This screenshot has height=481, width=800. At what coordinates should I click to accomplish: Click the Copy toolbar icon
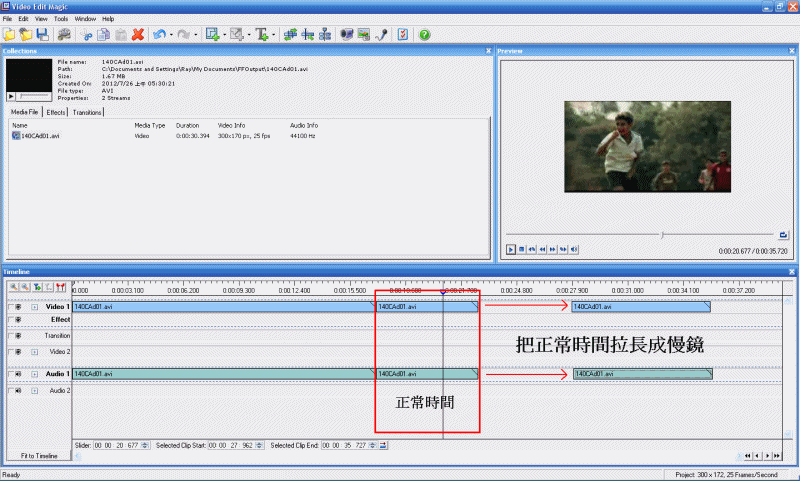tap(104, 35)
